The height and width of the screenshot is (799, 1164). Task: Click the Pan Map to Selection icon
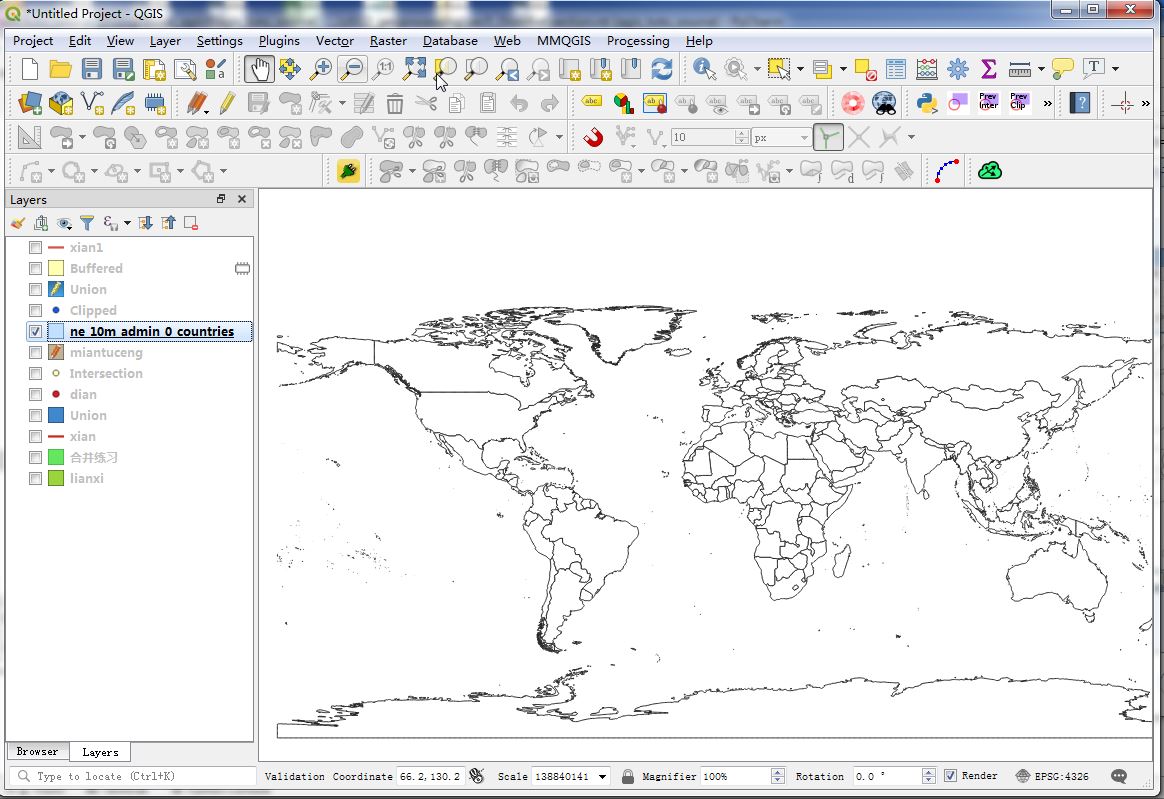coord(290,69)
